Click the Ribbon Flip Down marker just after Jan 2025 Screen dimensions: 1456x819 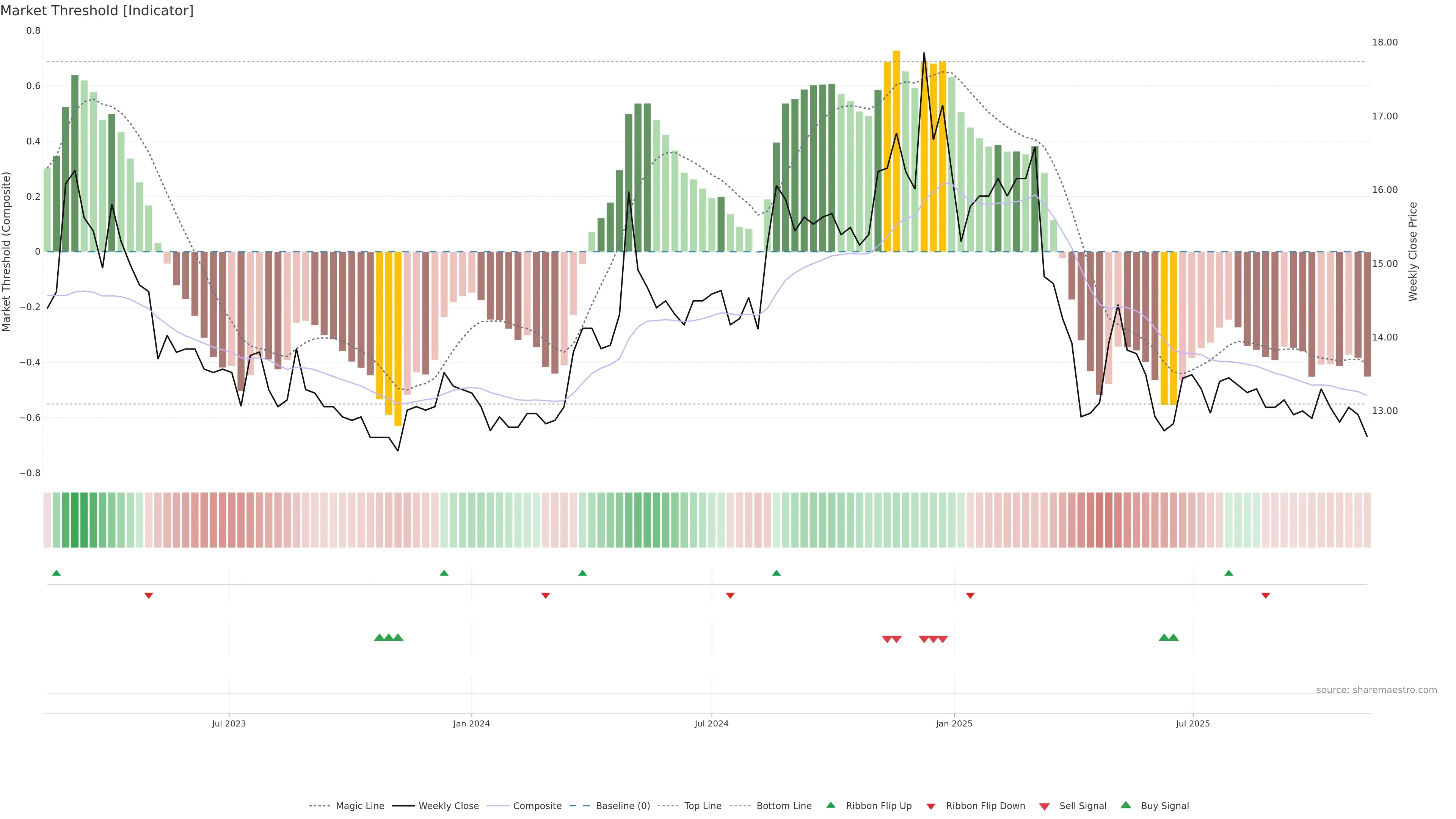pos(970,595)
